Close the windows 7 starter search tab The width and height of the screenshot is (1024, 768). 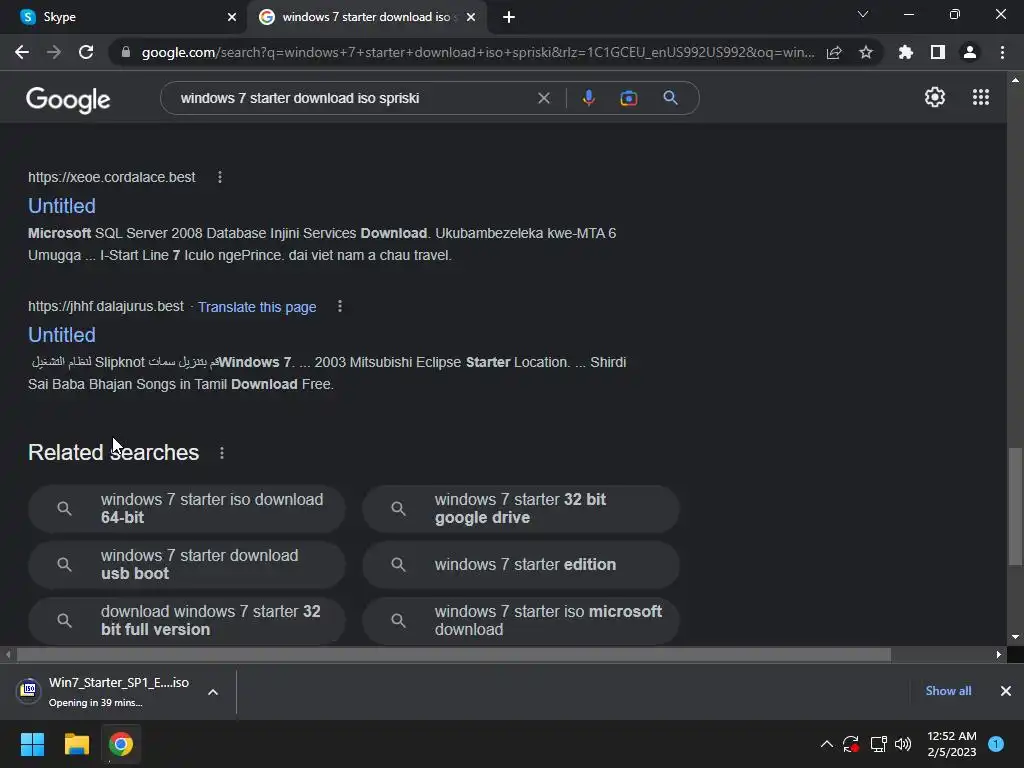[x=471, y=17]
